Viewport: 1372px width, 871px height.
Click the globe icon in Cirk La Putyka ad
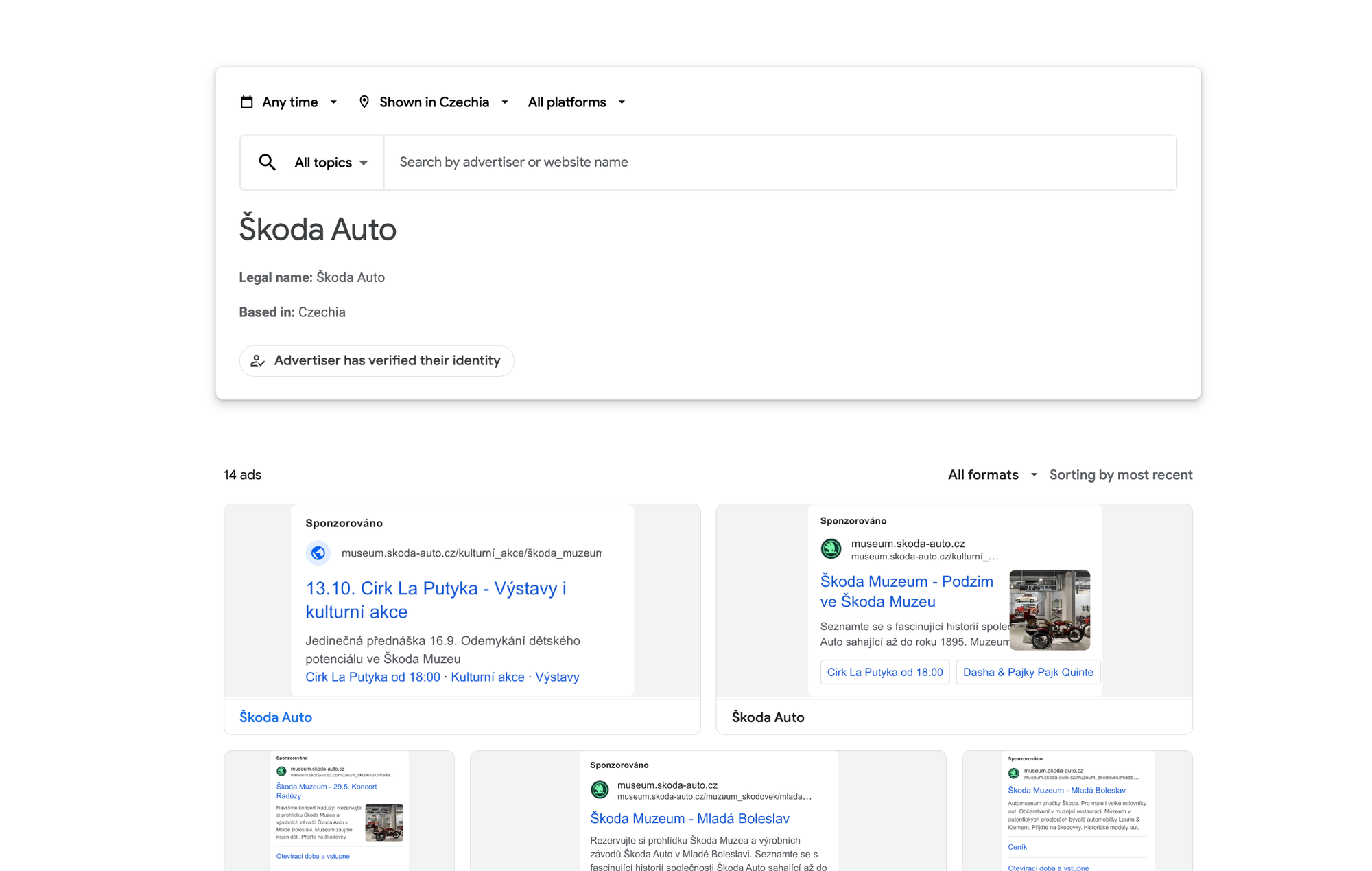click(x=318, y=553)
